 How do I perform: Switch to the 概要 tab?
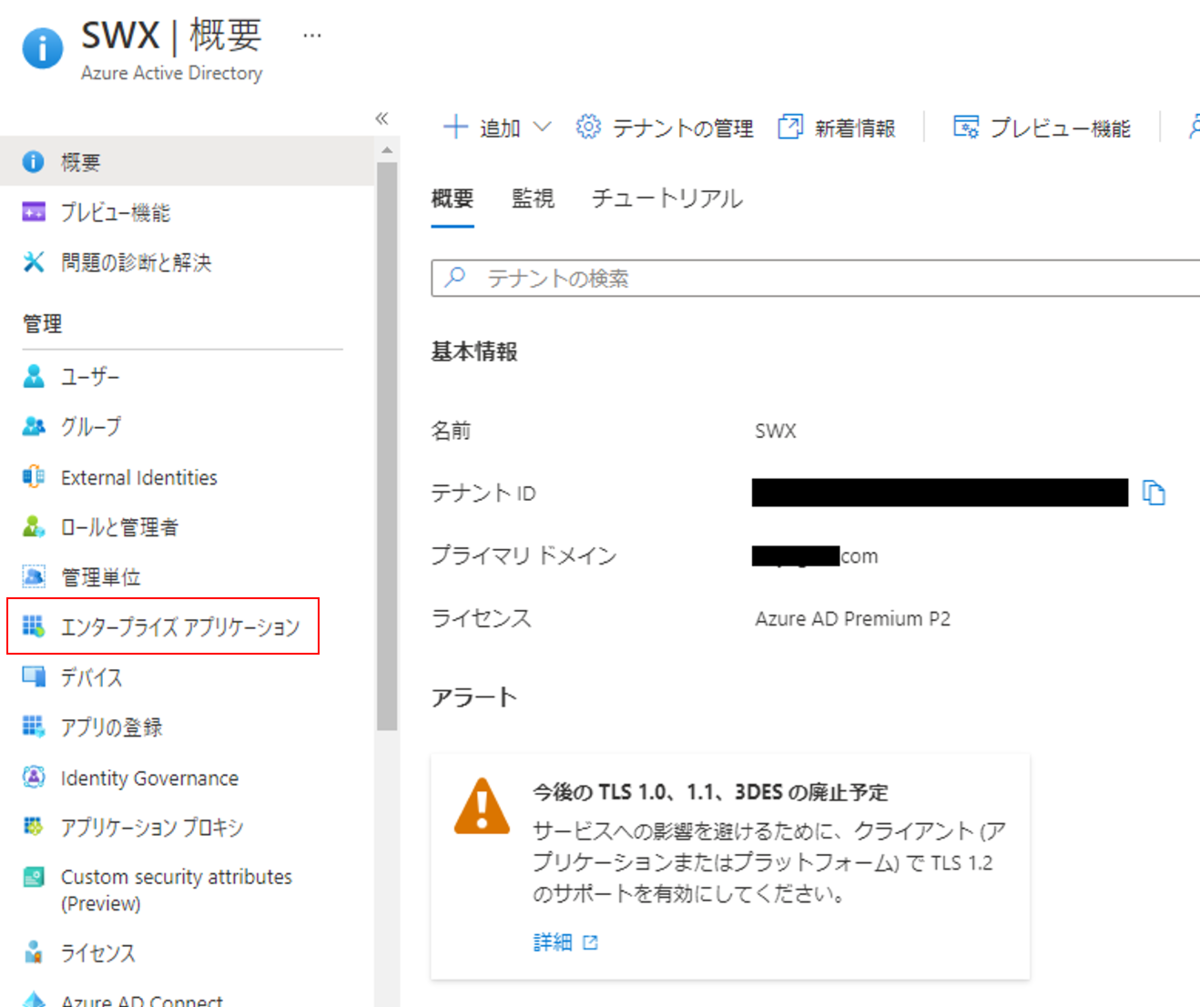point(452,198)
